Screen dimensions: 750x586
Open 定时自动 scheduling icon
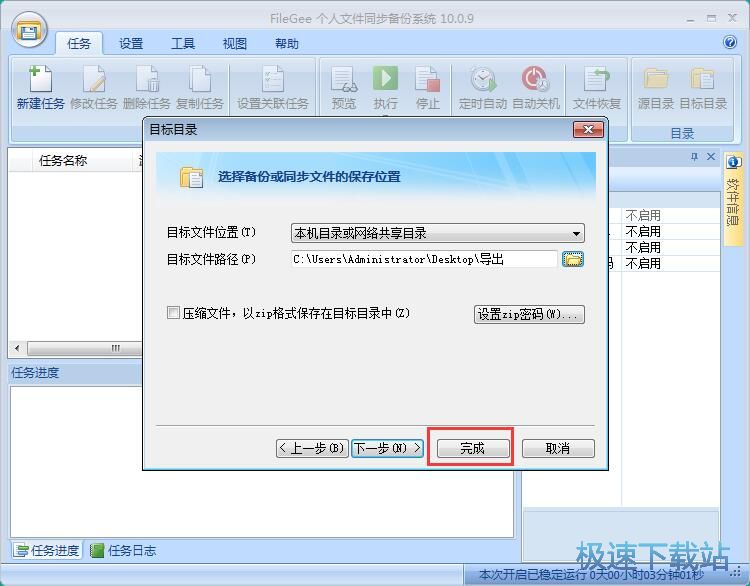click(483, 79)
